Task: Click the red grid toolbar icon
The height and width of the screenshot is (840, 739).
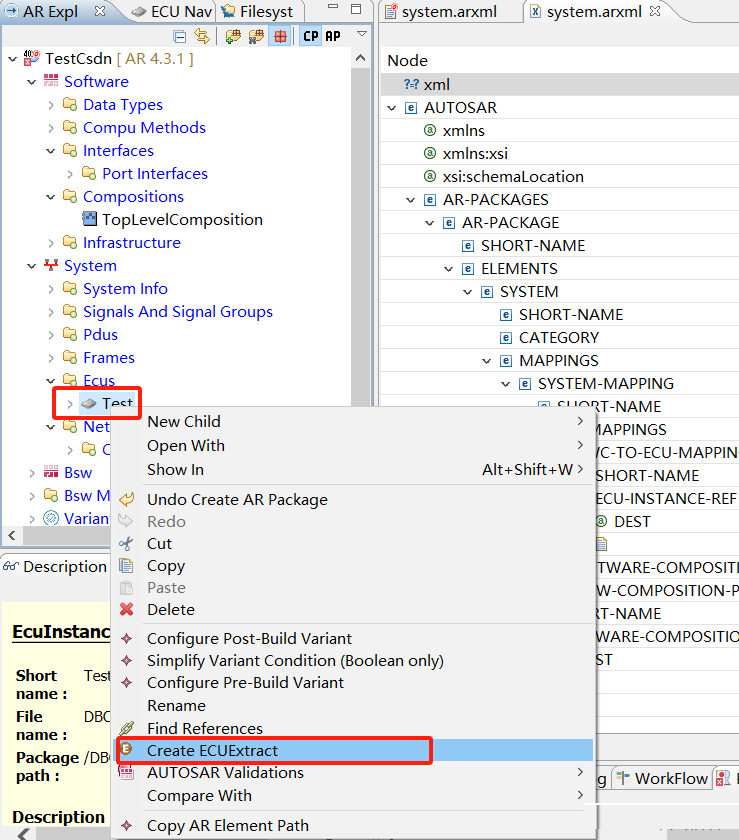Action: tap(282, 36)
